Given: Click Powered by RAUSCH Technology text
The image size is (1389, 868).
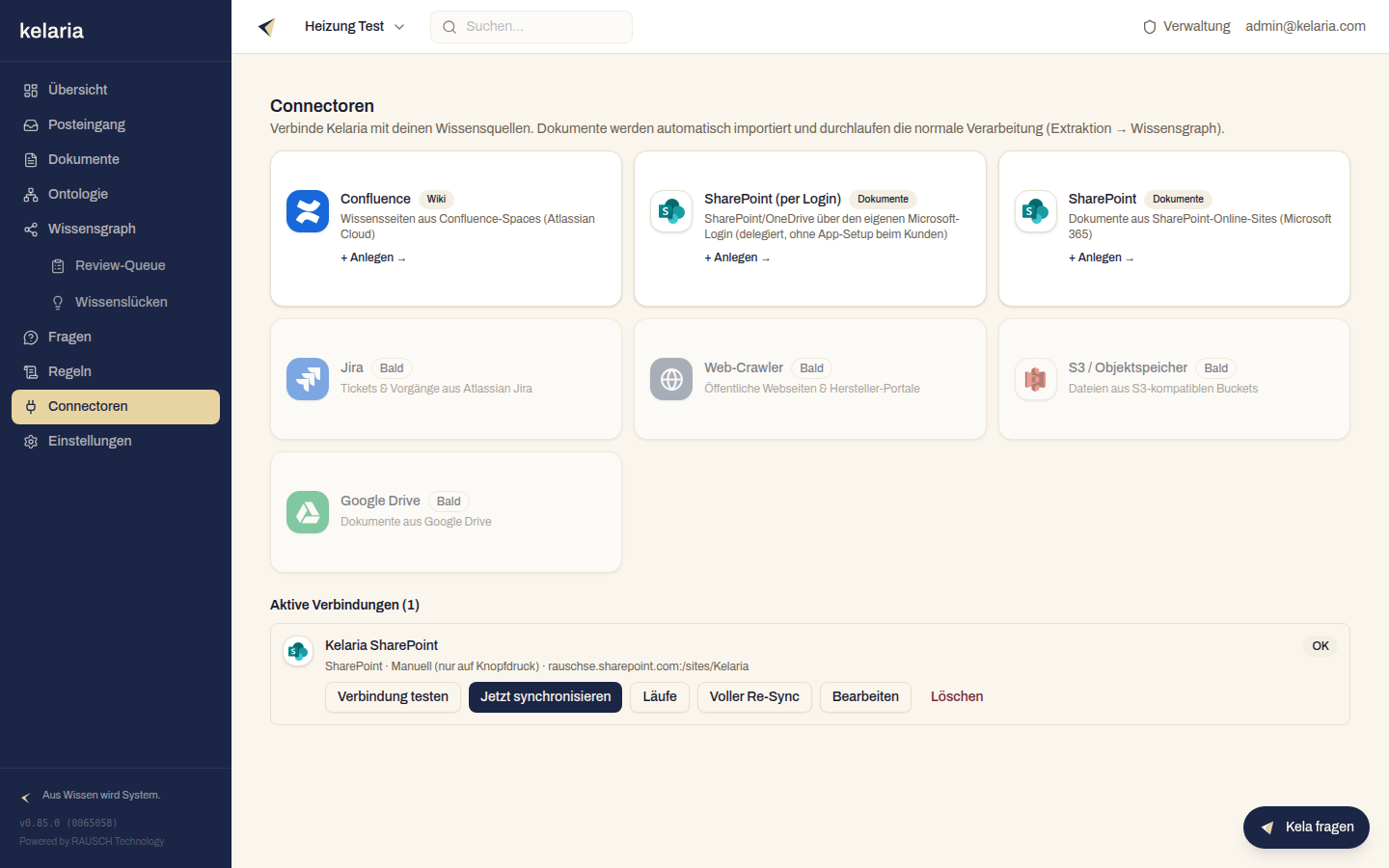Looking at the screenshot, I should (x=92, y=842).
